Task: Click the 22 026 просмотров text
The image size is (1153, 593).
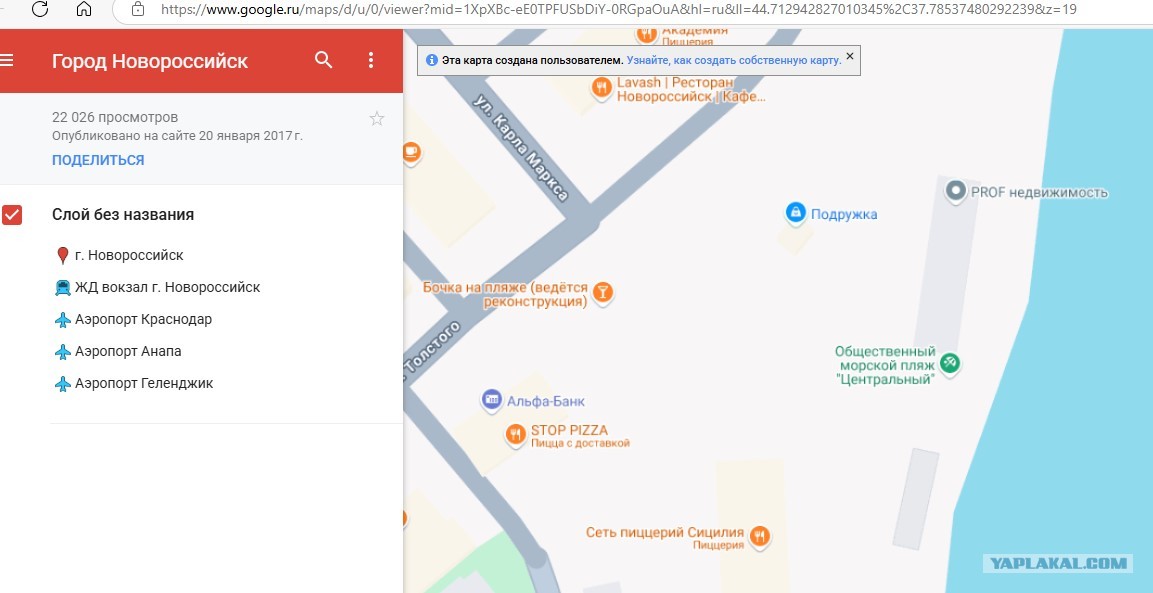Action: [115, 118]
